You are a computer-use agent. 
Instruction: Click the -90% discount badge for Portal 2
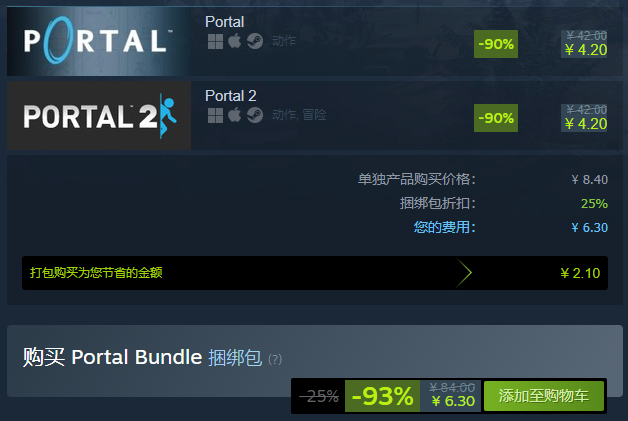(496, 118)
